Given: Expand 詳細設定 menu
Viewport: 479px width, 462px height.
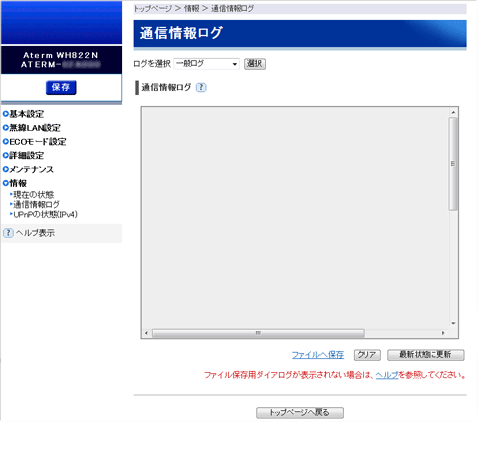Looking at the screenshot, I should coord(27,155).
